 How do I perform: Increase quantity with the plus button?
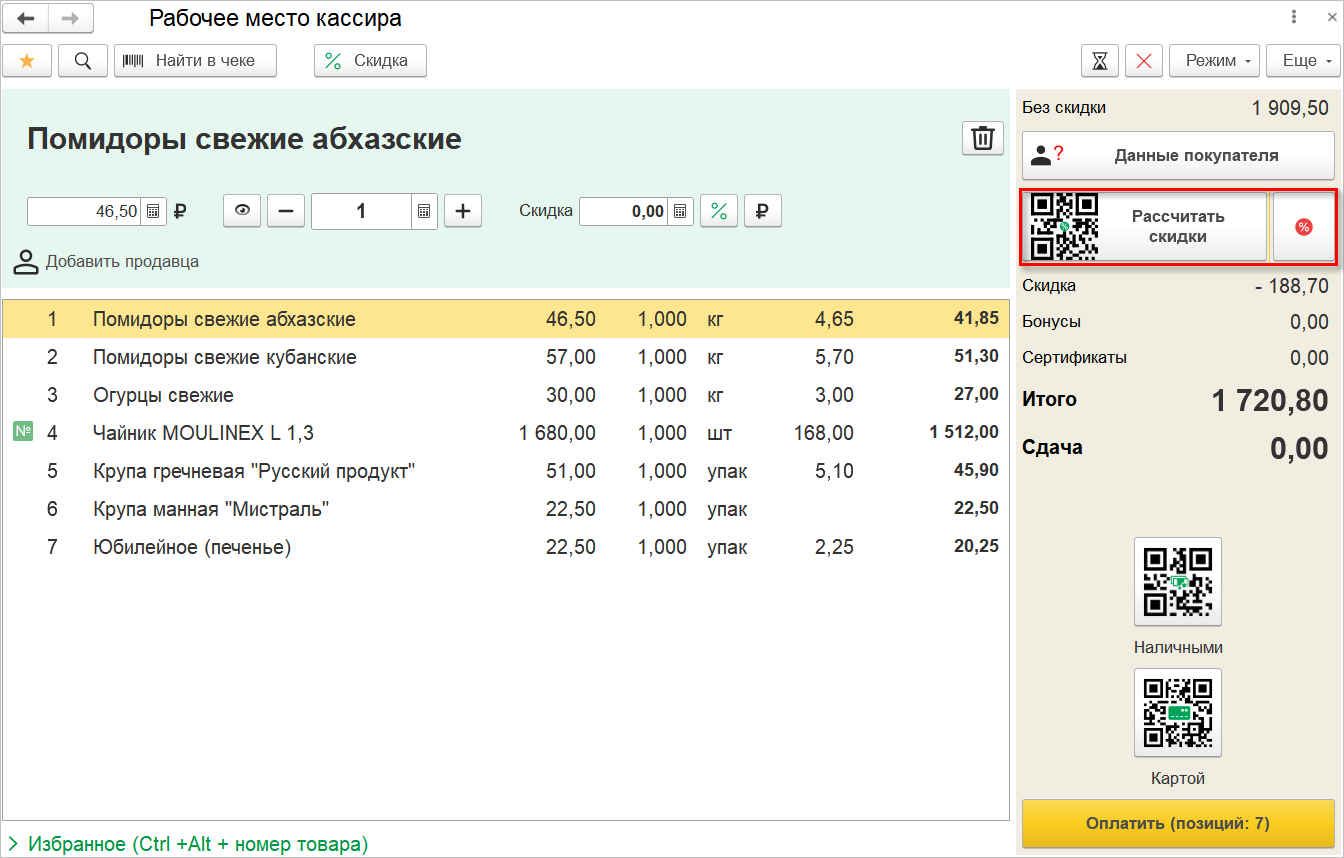(462, 212)
